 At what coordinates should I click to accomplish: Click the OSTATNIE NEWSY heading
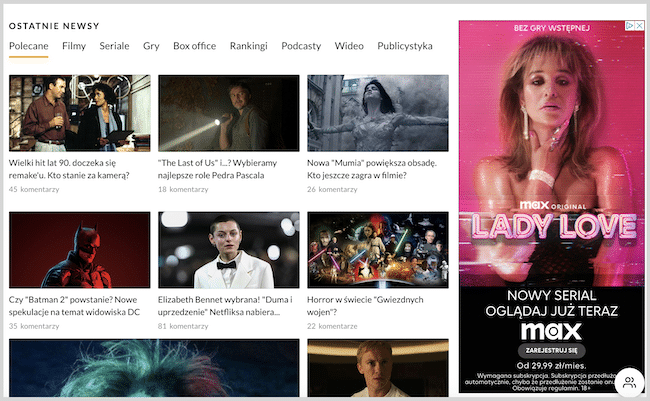click(54, 26)
